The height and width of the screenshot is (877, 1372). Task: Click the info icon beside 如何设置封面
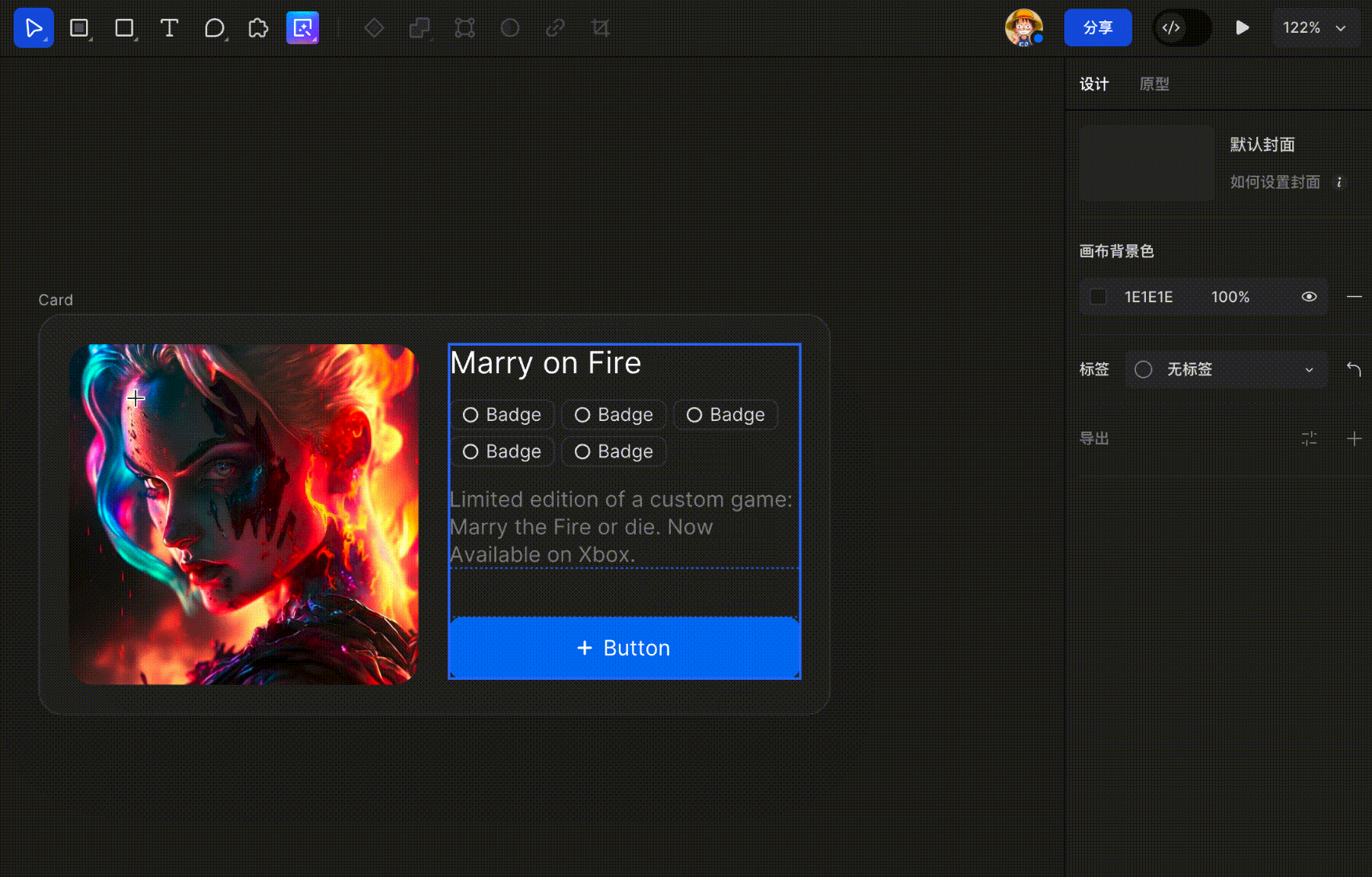(1339, 182)
